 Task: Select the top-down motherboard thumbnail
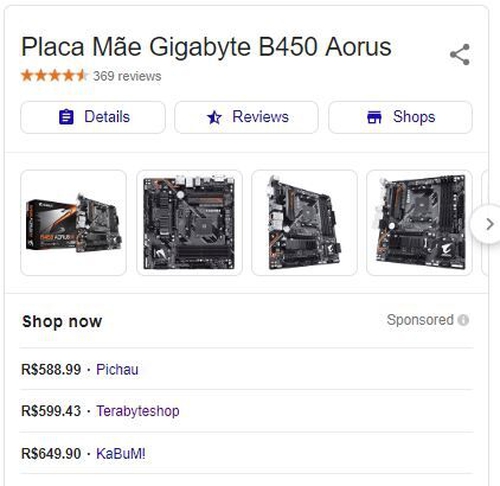[x=189, y=223]
